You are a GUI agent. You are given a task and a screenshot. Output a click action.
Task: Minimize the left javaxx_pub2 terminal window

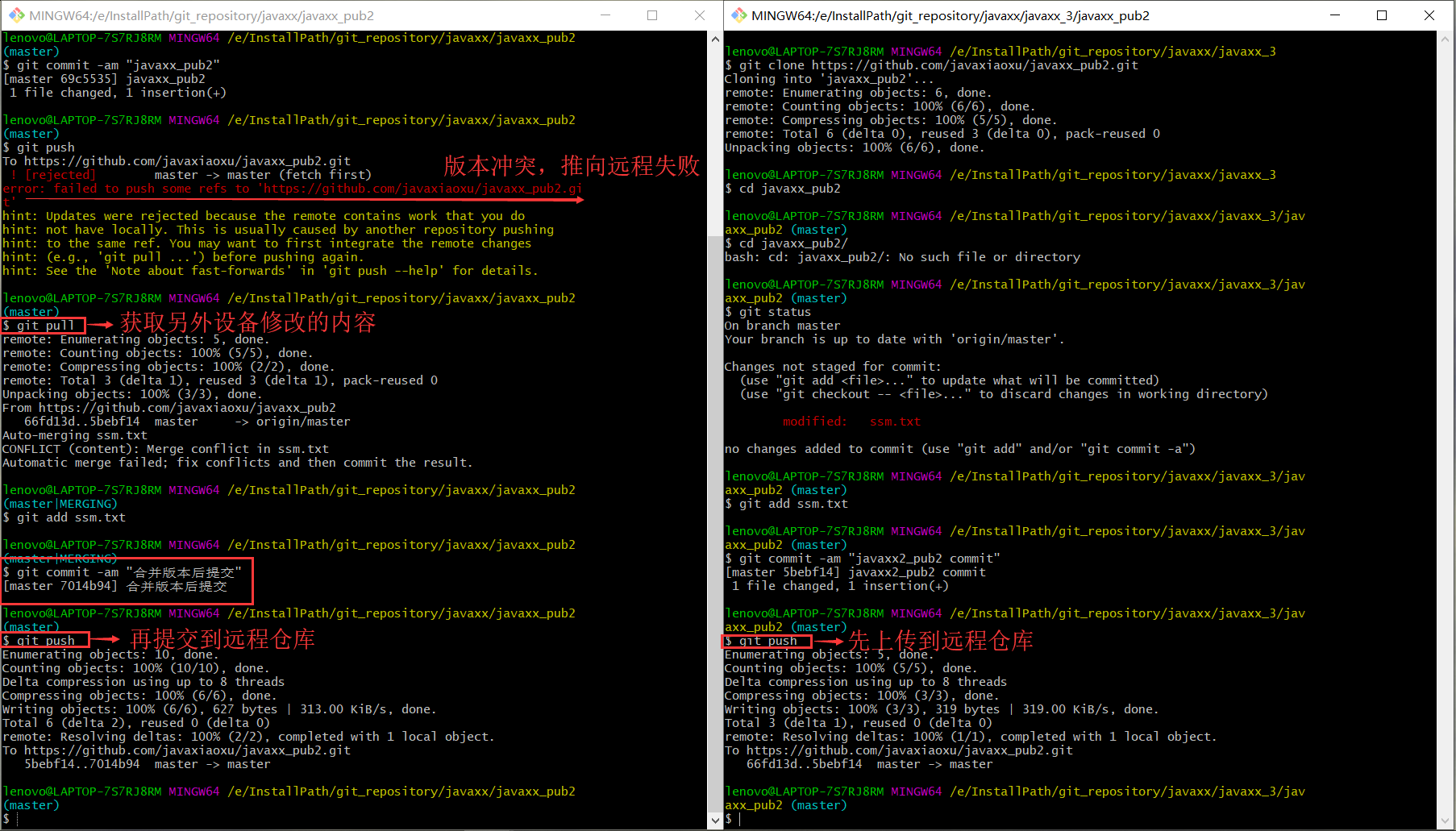[x=605, y=15]
